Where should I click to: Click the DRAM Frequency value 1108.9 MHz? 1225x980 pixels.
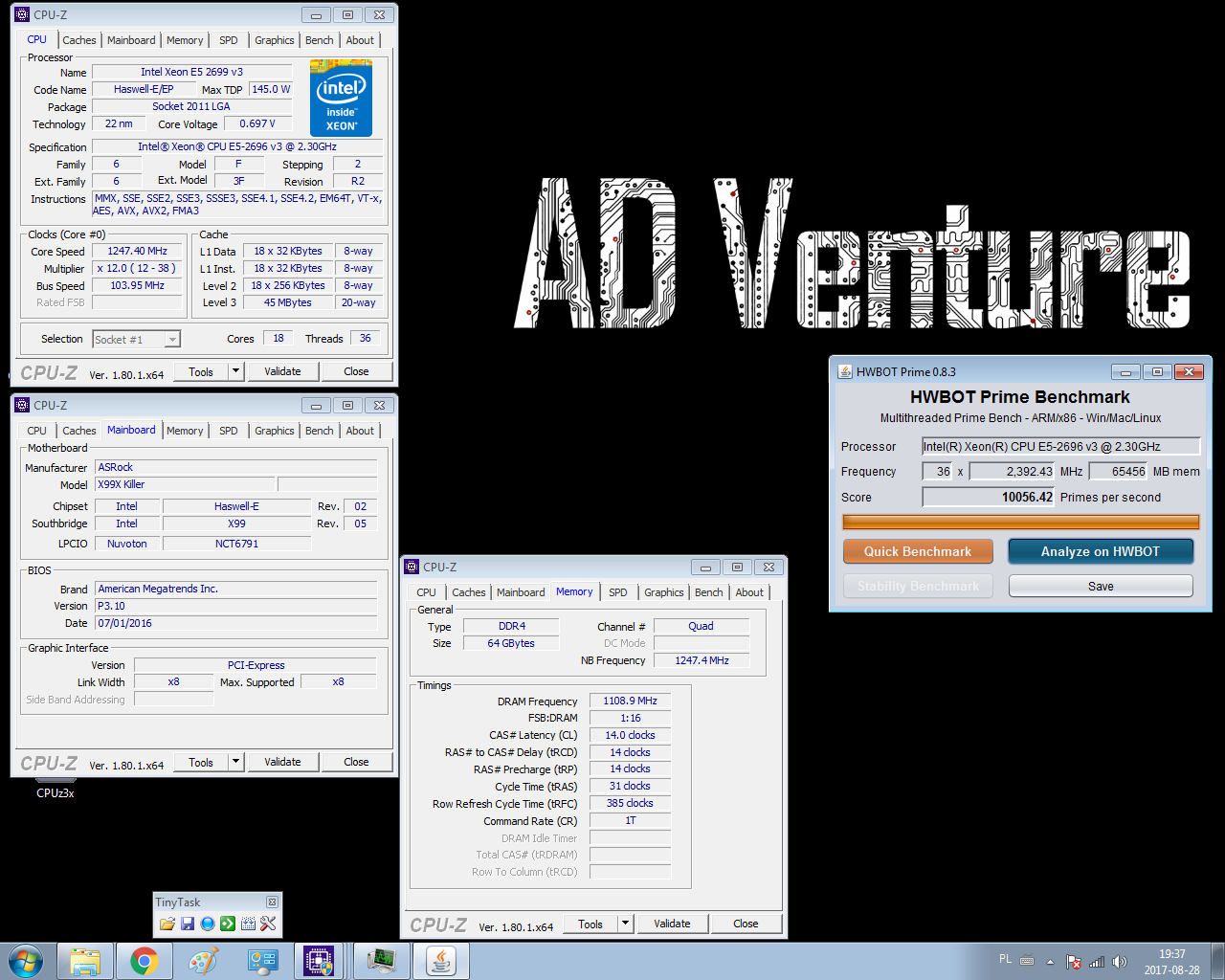coord(630,701)
